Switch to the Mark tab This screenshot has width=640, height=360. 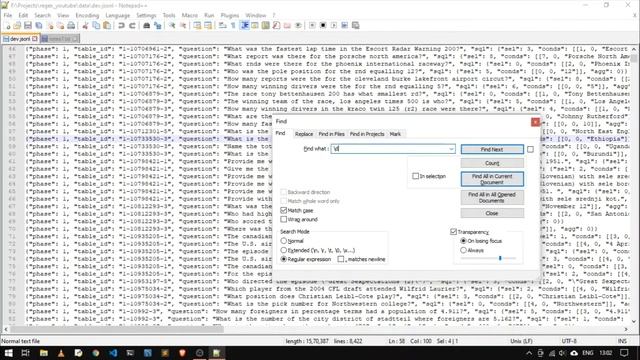point(395,134)
